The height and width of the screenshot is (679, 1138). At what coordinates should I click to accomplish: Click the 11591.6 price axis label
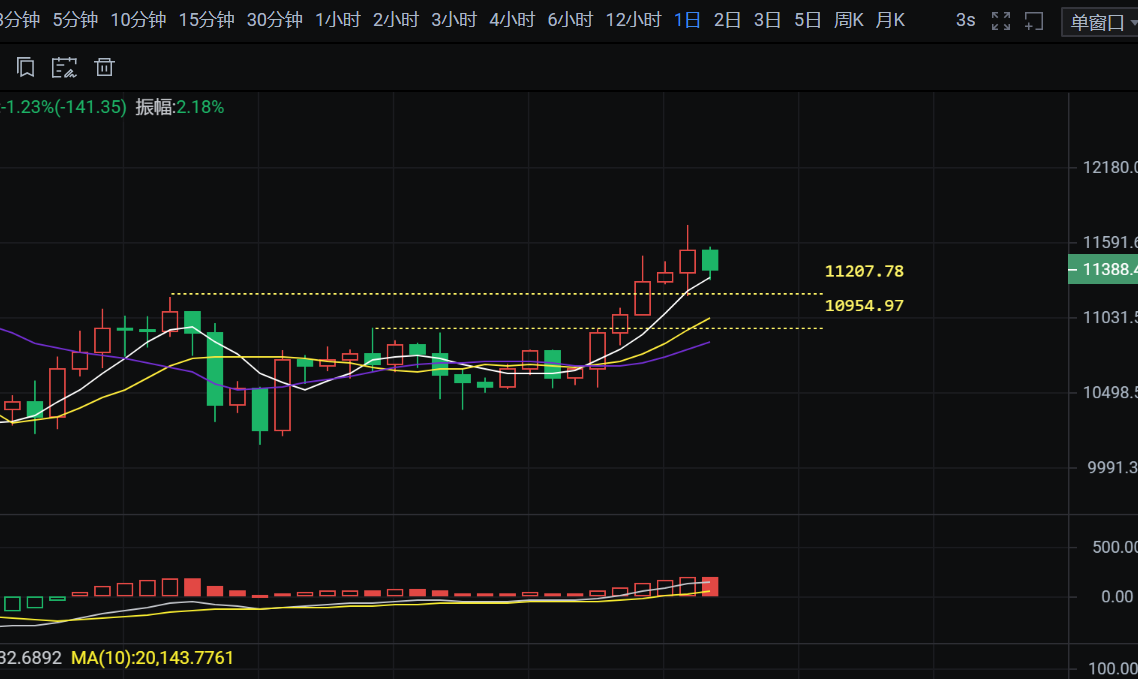point(1110,242)
